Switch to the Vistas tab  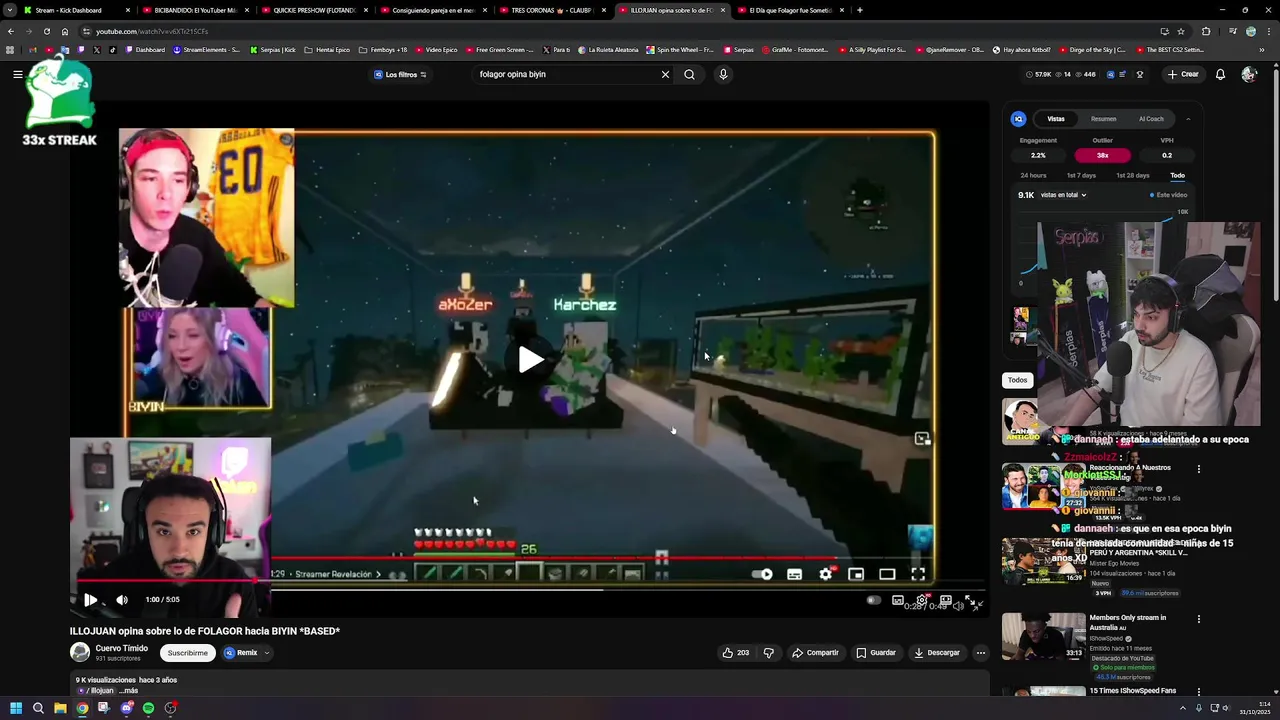click(1056, 119)
